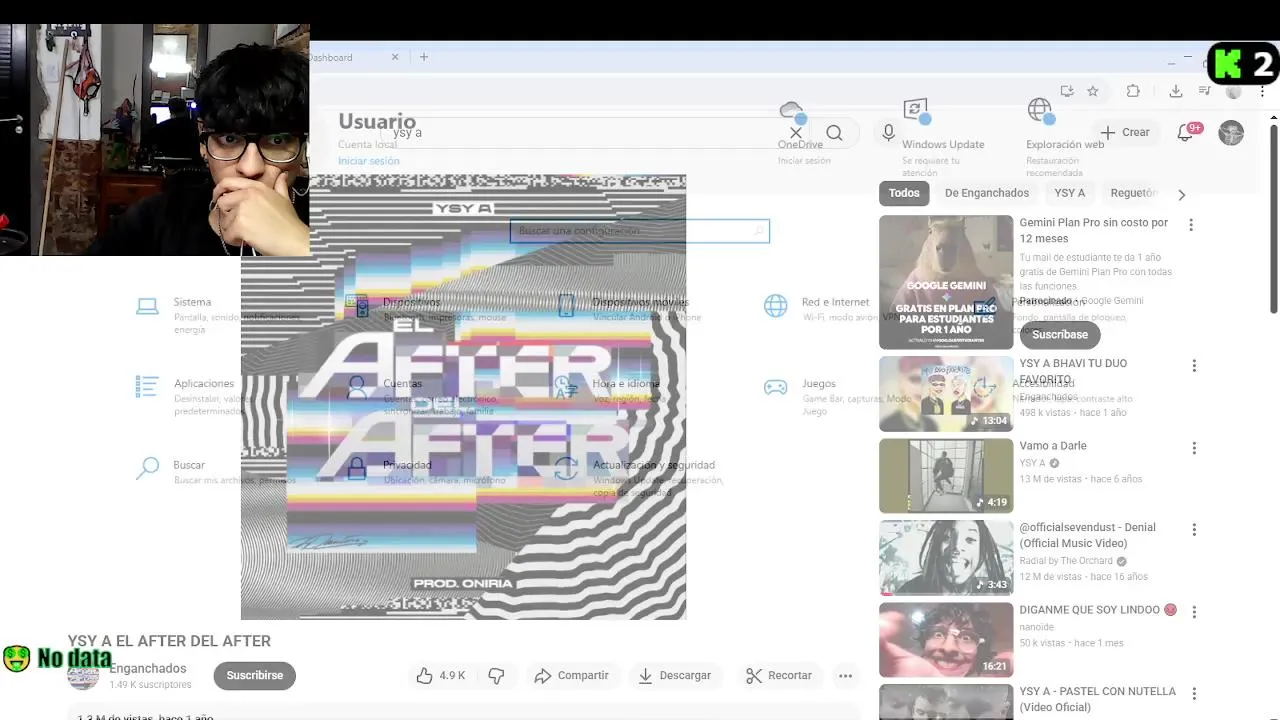Open options for Gemini Plan Pro ad

pos(1191,225)
